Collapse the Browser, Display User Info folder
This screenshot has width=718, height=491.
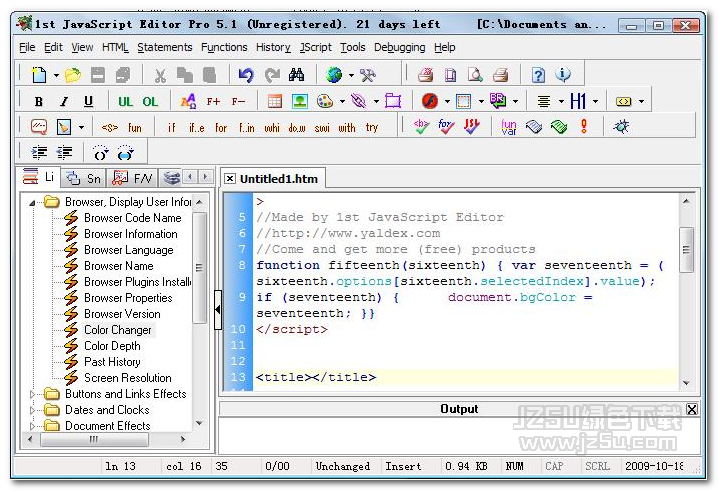point(32,202)
